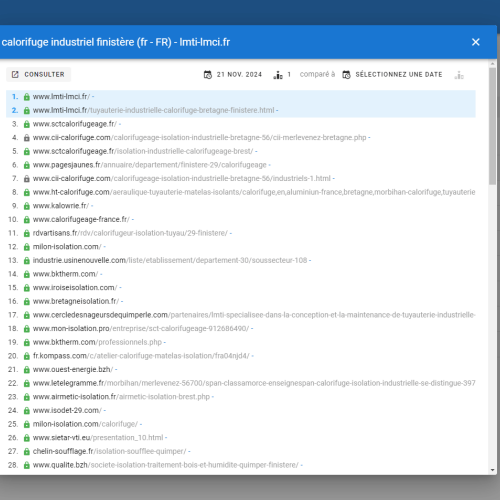
Task: Click the grey padlock icon on result 4
Action: 27,138
